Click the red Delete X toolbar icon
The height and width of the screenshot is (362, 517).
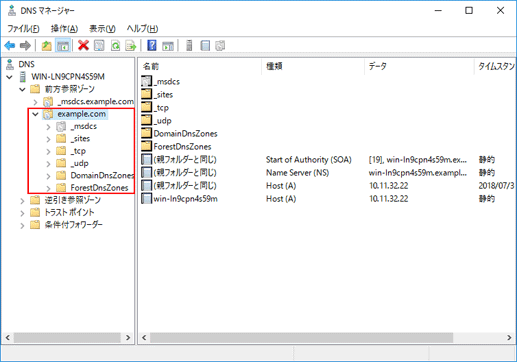(83, 45)
